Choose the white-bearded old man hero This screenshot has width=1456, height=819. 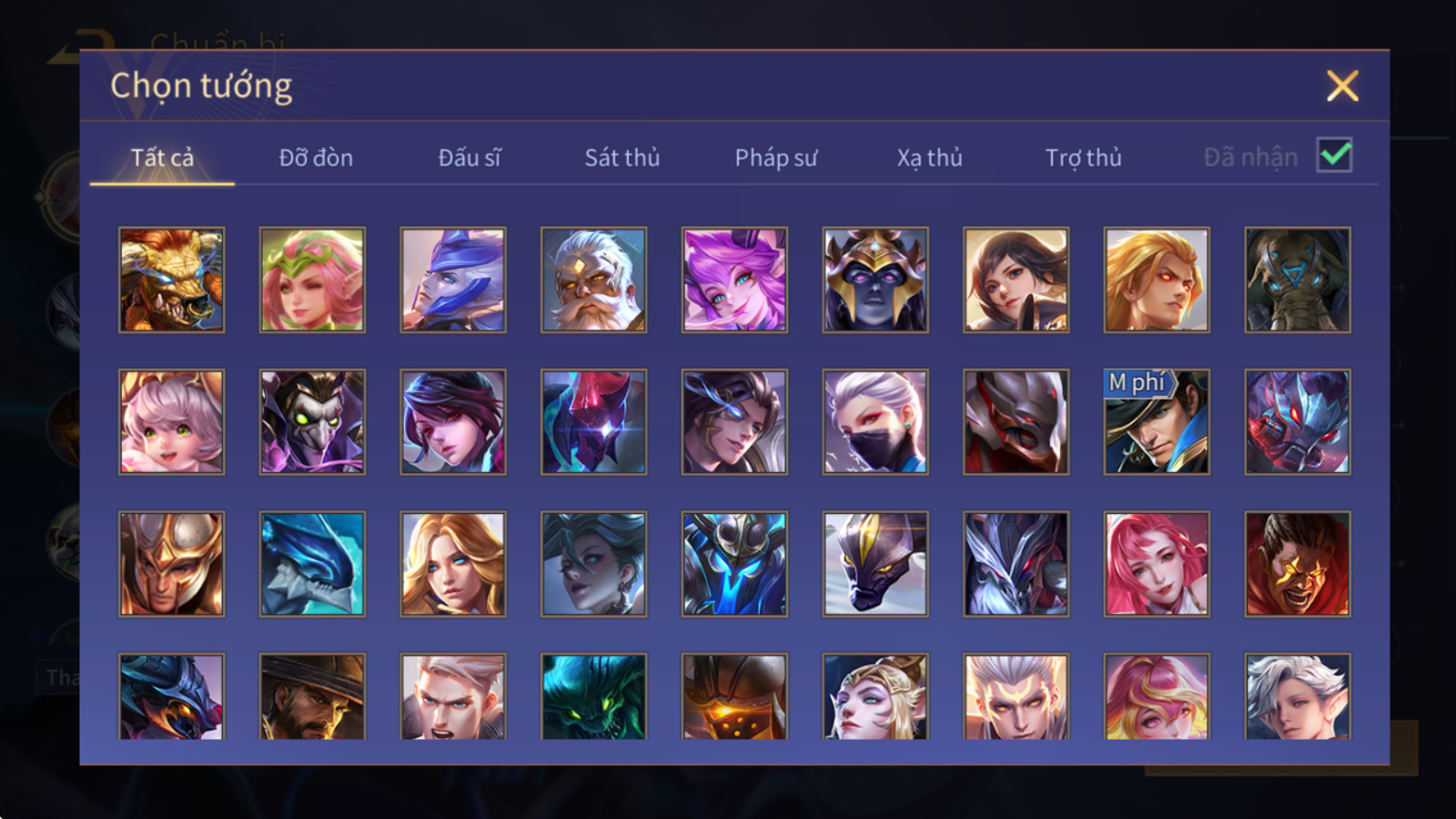click(593, 279)
